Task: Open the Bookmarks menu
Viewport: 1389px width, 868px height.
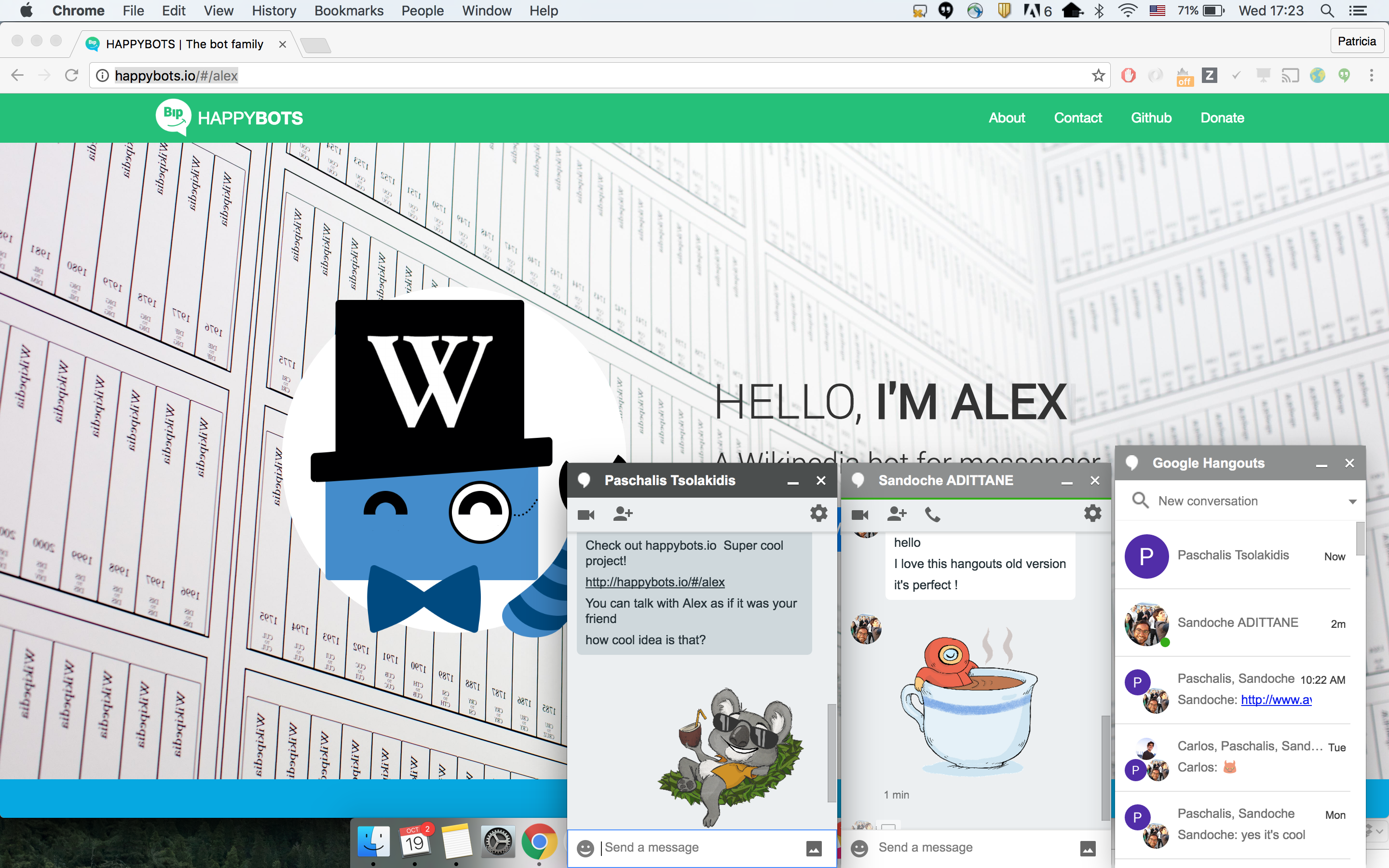Action: [349, 11]
